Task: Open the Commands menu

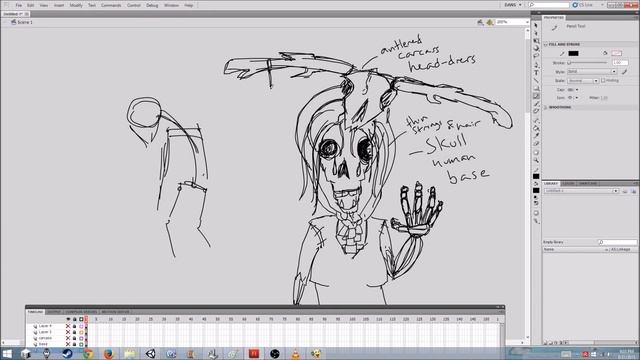Action: pos(111,5)
